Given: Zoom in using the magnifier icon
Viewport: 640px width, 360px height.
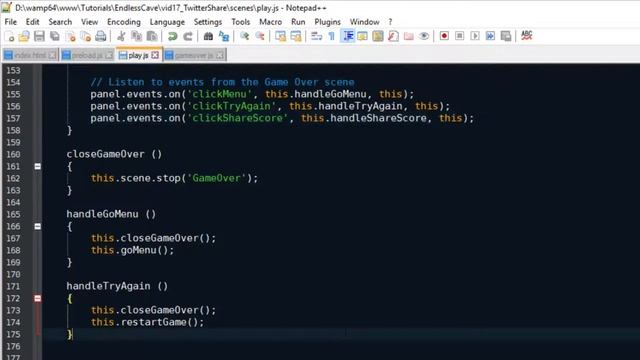Looking at the screenshot, I should (244, 36).
